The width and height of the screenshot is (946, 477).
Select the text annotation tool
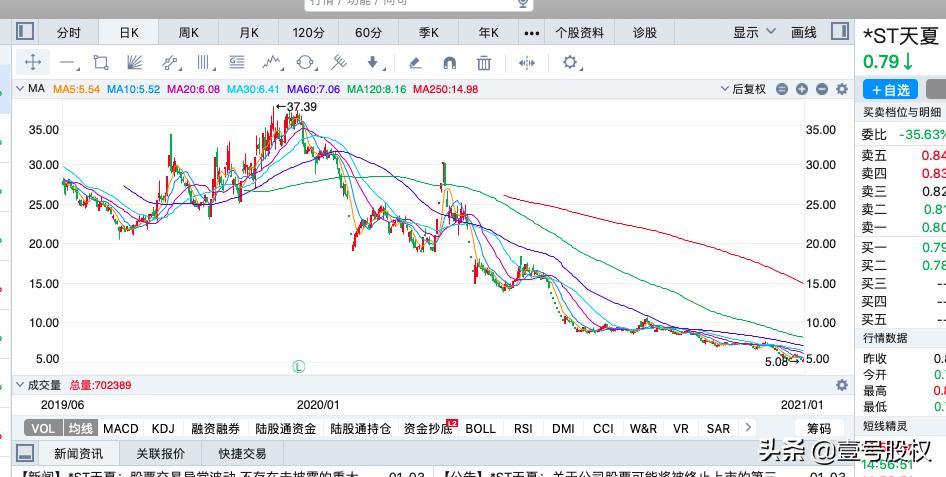coord(237,62)
